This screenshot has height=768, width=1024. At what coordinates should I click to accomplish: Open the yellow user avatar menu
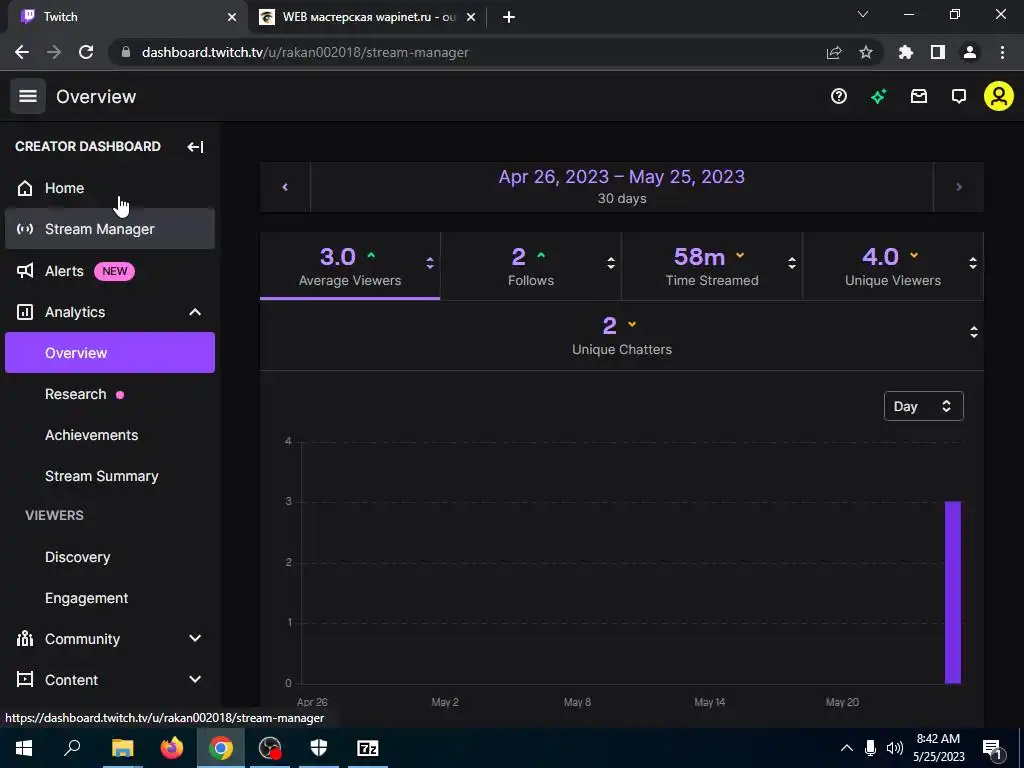tap(999, 97)
